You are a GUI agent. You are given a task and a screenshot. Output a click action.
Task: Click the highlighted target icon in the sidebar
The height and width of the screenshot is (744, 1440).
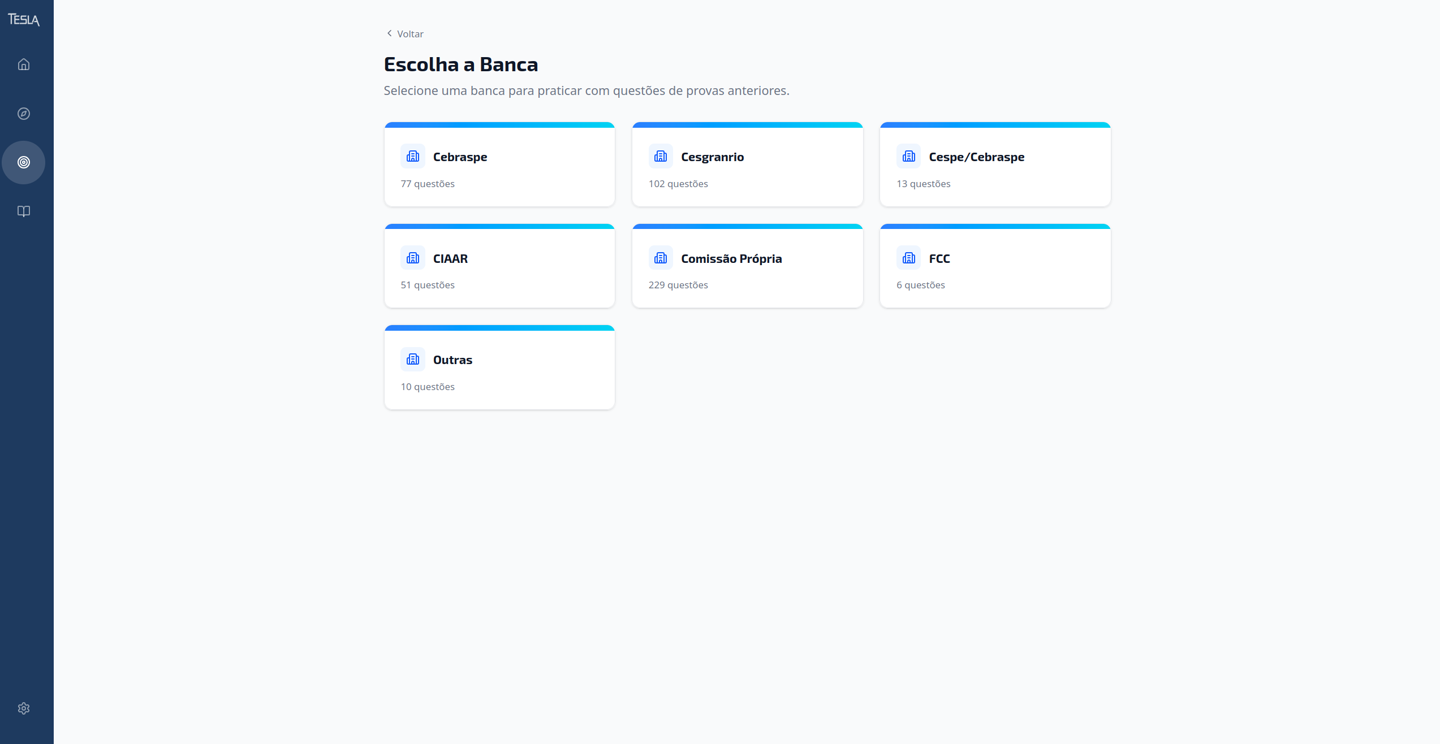coord(23,161)
